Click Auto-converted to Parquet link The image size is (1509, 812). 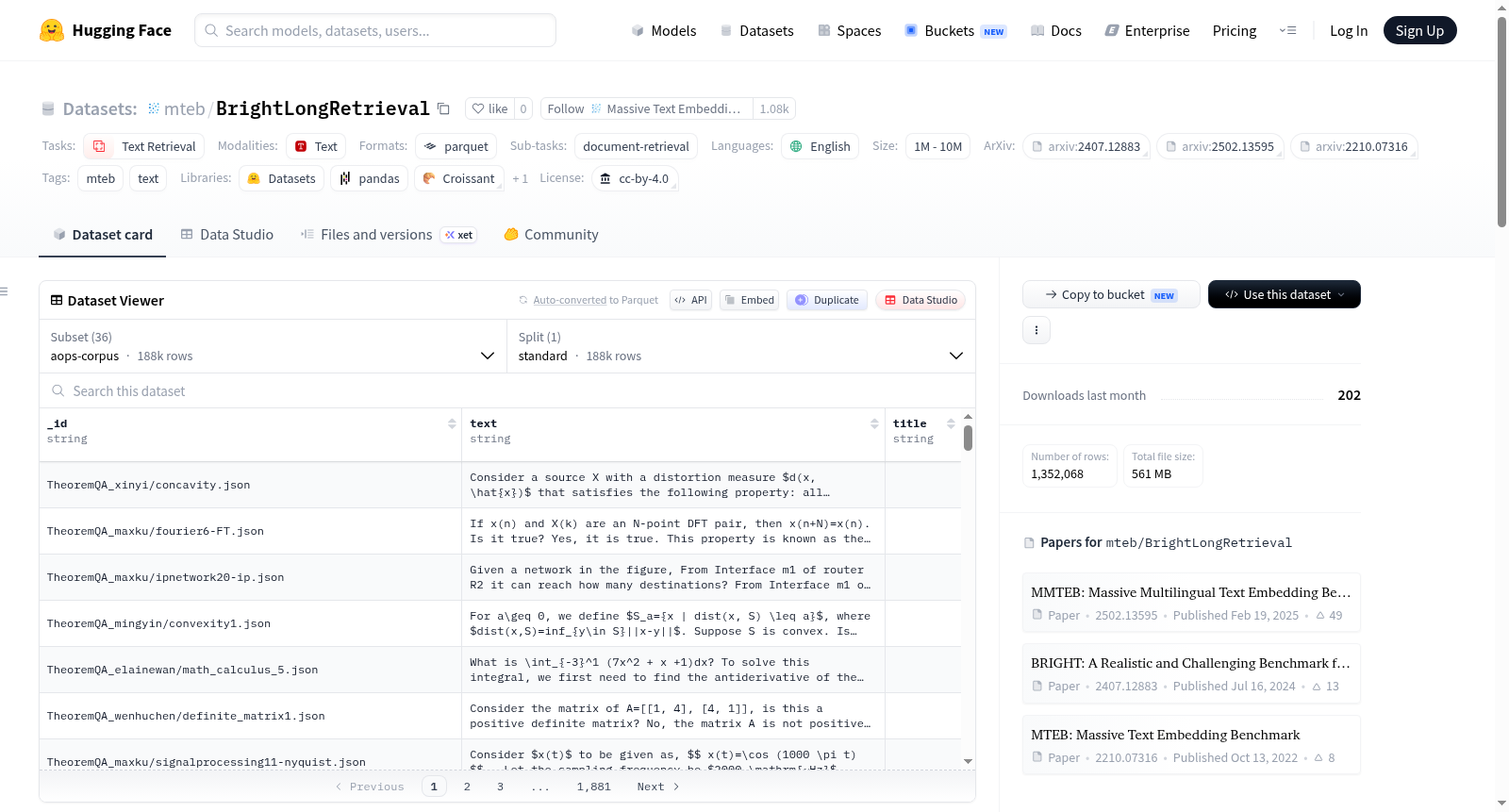tap(570, 300)
